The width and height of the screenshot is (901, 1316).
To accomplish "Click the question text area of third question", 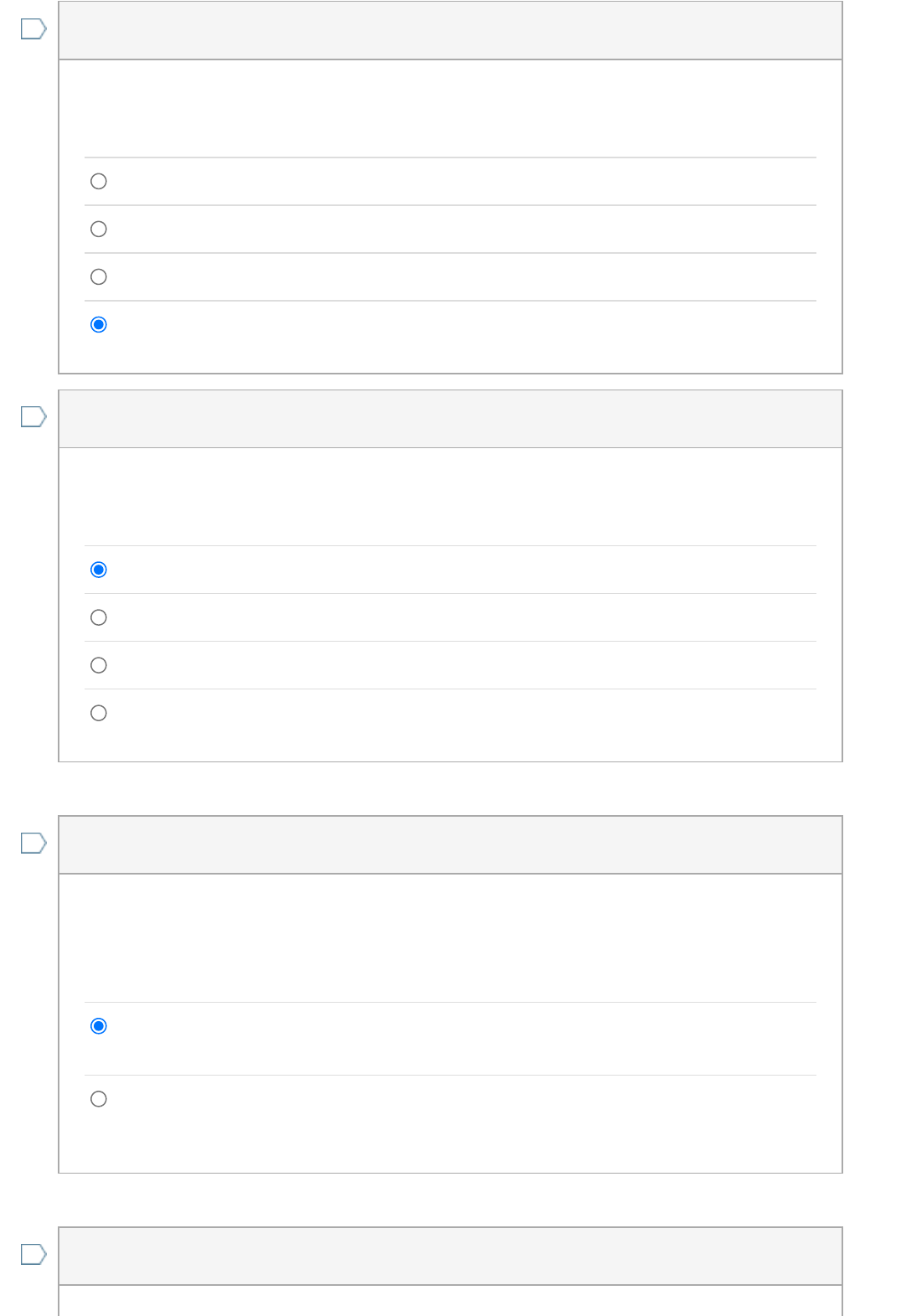I will pos(450,938).
